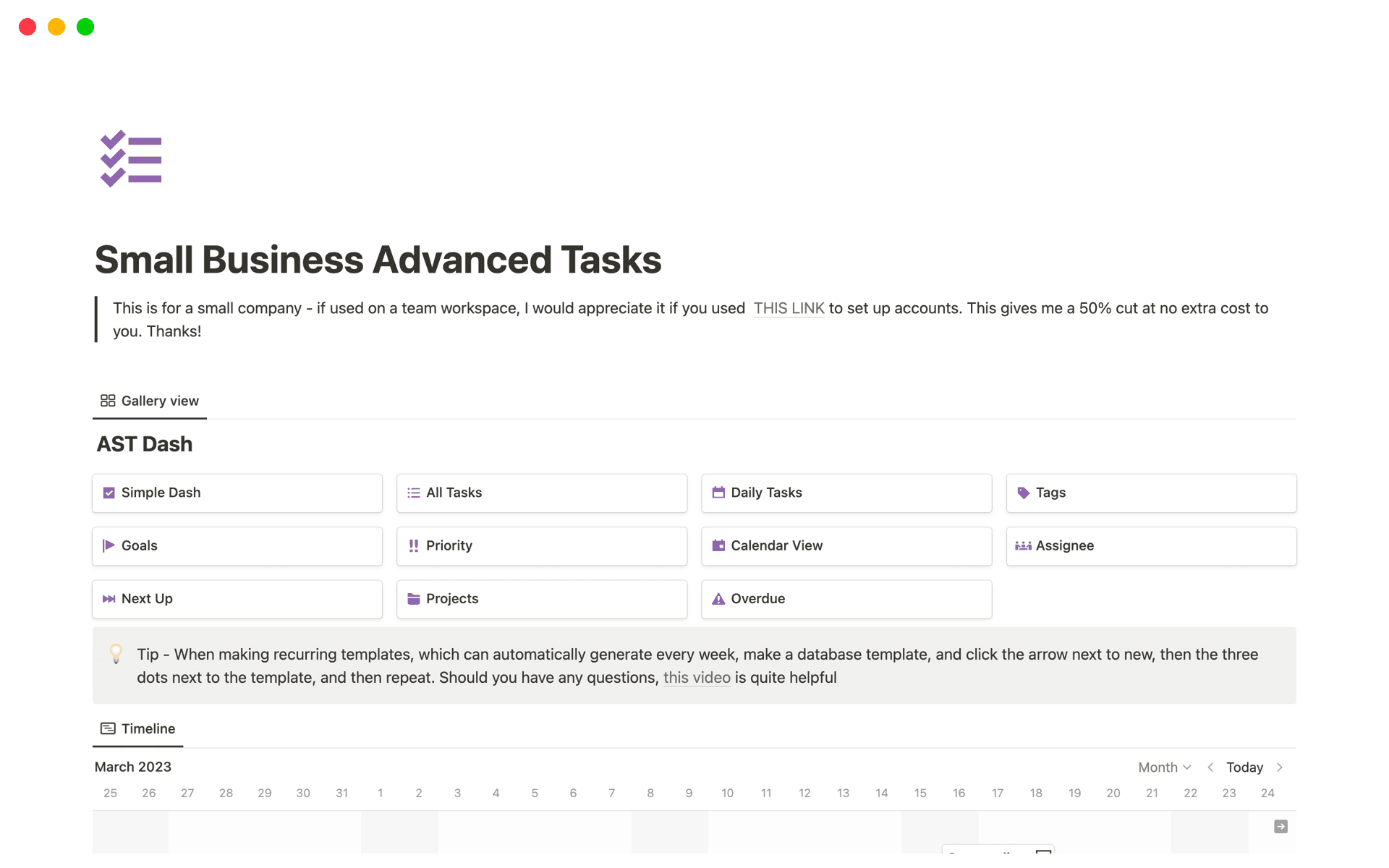
Task: Open the Priority card
Action: click(x=542, y=546)
